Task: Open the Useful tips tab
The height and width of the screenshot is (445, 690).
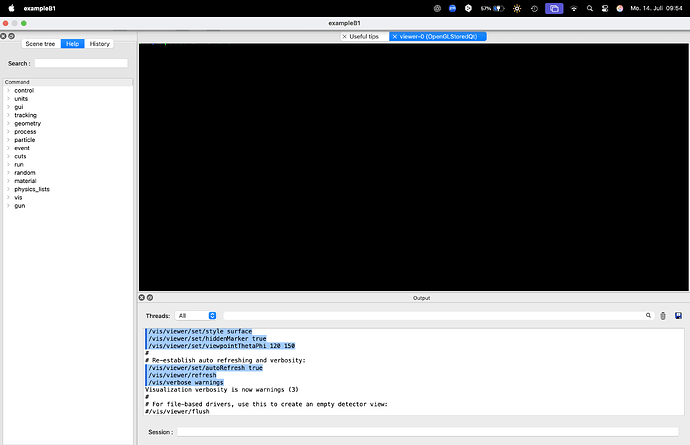Action: click(364, 37)
